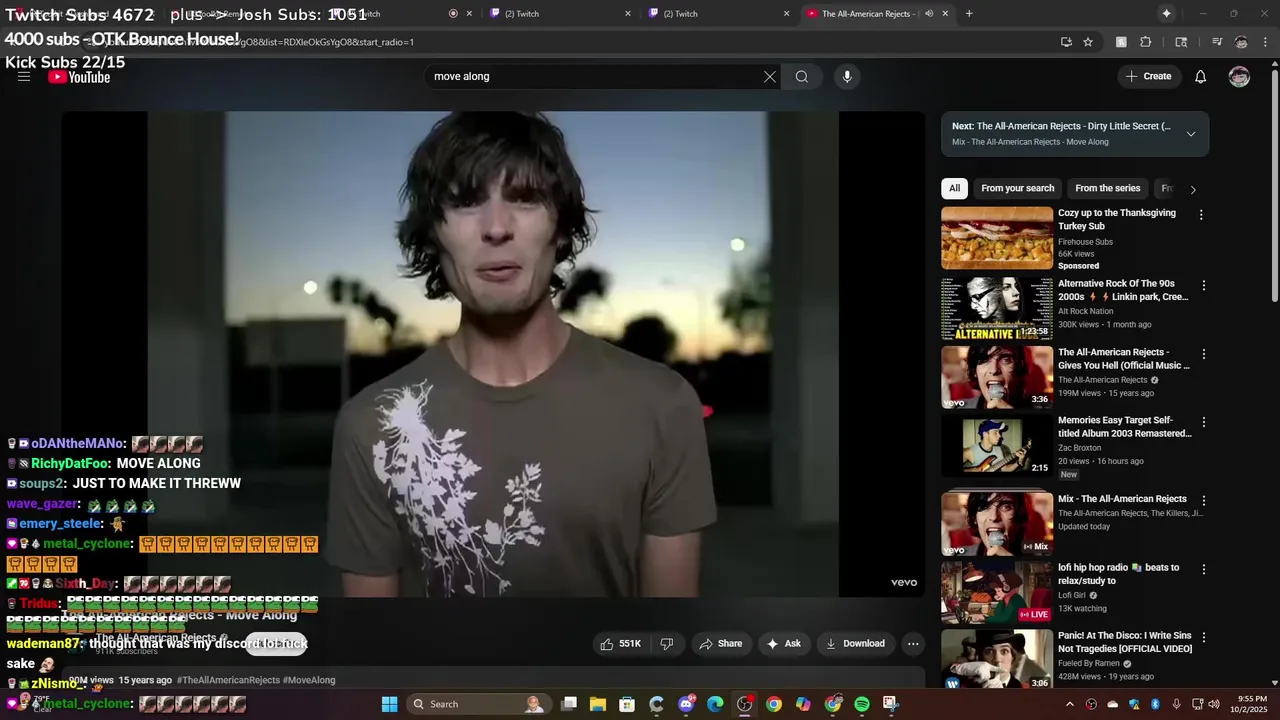Click the #MoveAlong hashtag
The height and width of the screenshot is (720, 1280).
tap(309, 680)
